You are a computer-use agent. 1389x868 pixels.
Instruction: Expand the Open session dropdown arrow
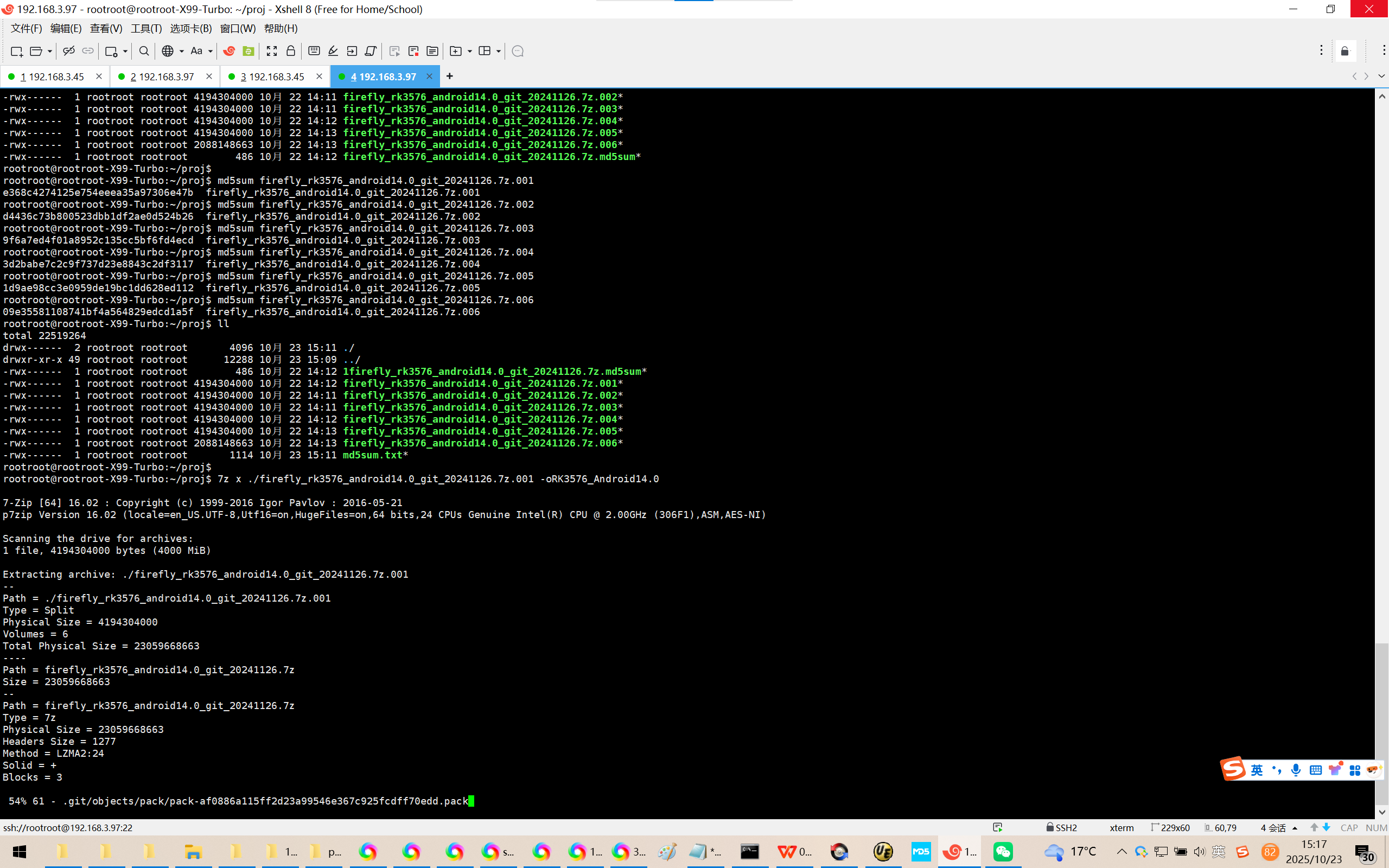[50, 51]
